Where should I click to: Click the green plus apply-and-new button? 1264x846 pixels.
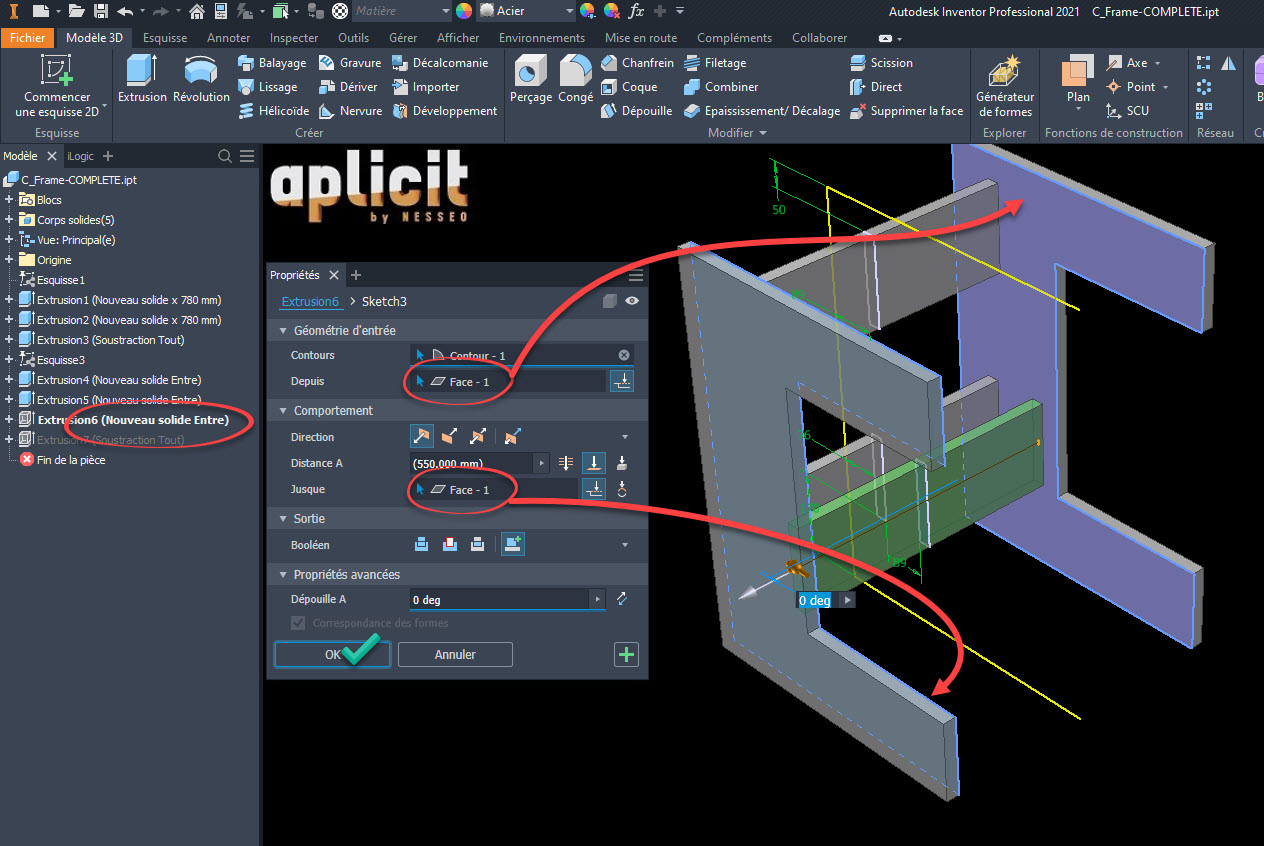626,654
